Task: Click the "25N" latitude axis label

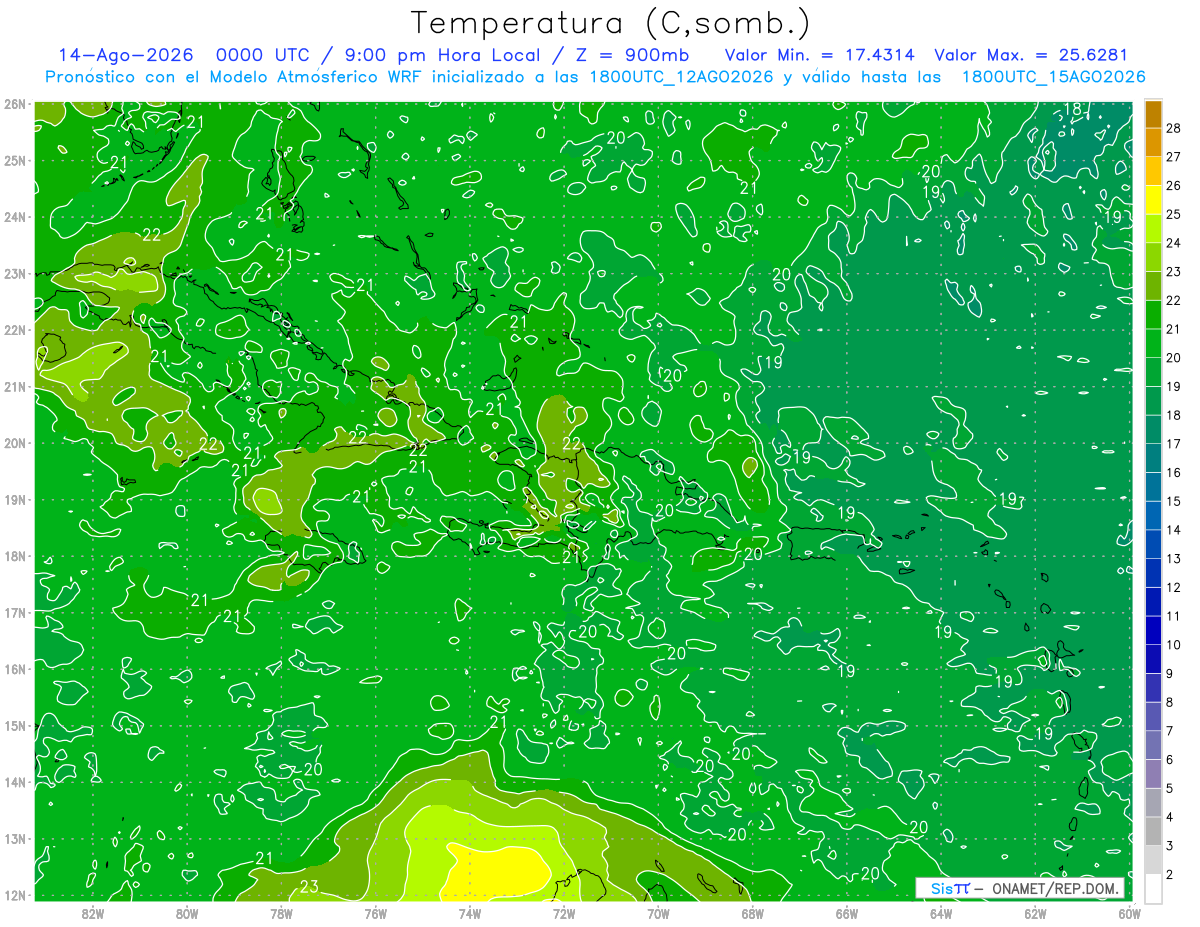Action: (14, 160)
